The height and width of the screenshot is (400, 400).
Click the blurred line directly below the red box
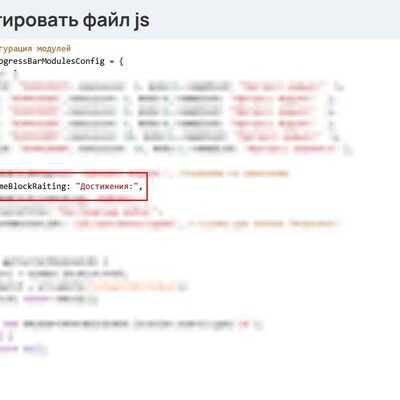tap(67, 198)
